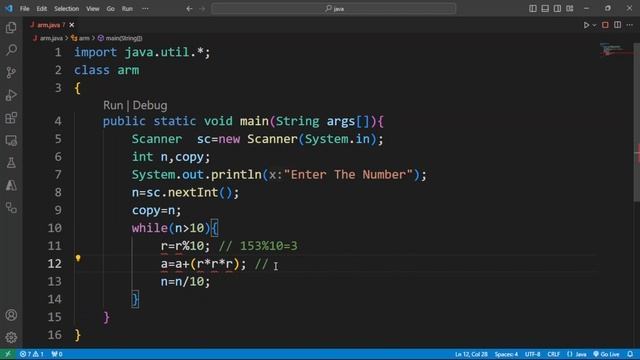The height and width of the screenshot is (360, 640).
Task: Toggle the bottom panel visibility
Action: pyautogui.click(x=545, y=9)
